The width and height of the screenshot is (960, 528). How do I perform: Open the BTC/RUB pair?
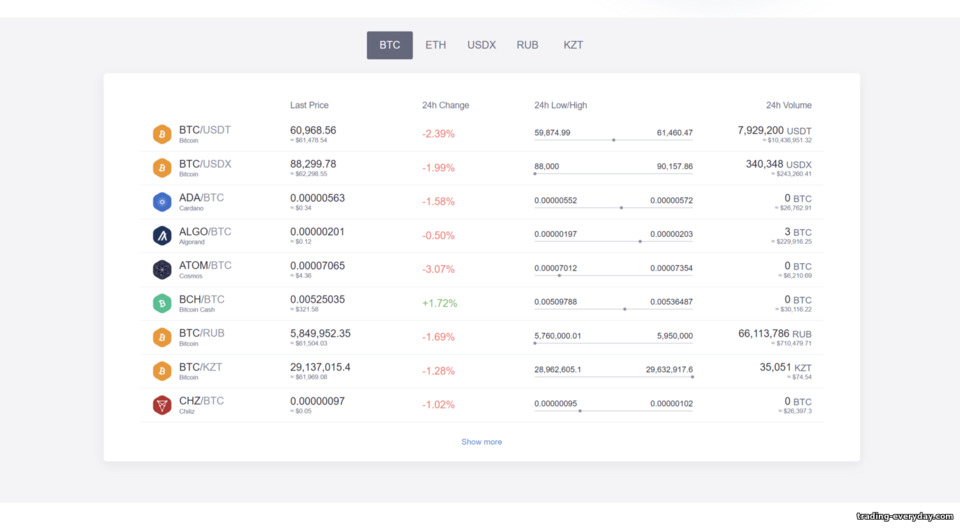(x=201, y=333)
